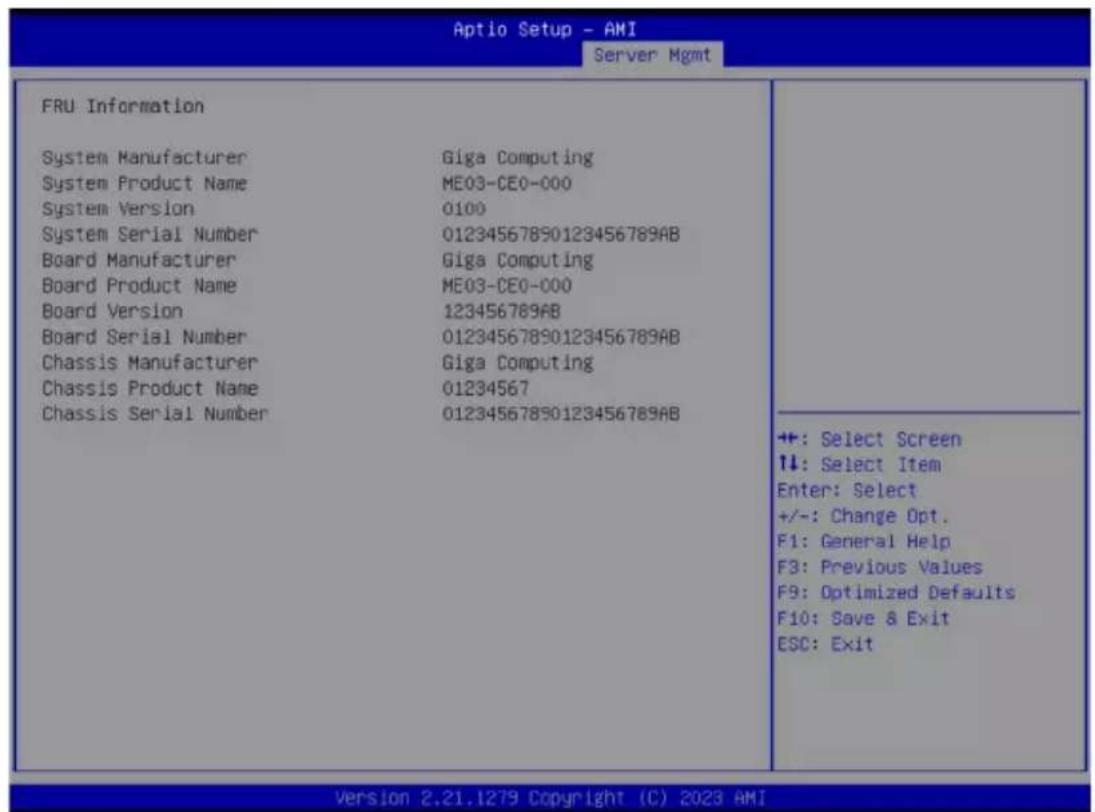Click System Product Name value ME03-CE0-000

pyautogui.click(x=507, y=184)
